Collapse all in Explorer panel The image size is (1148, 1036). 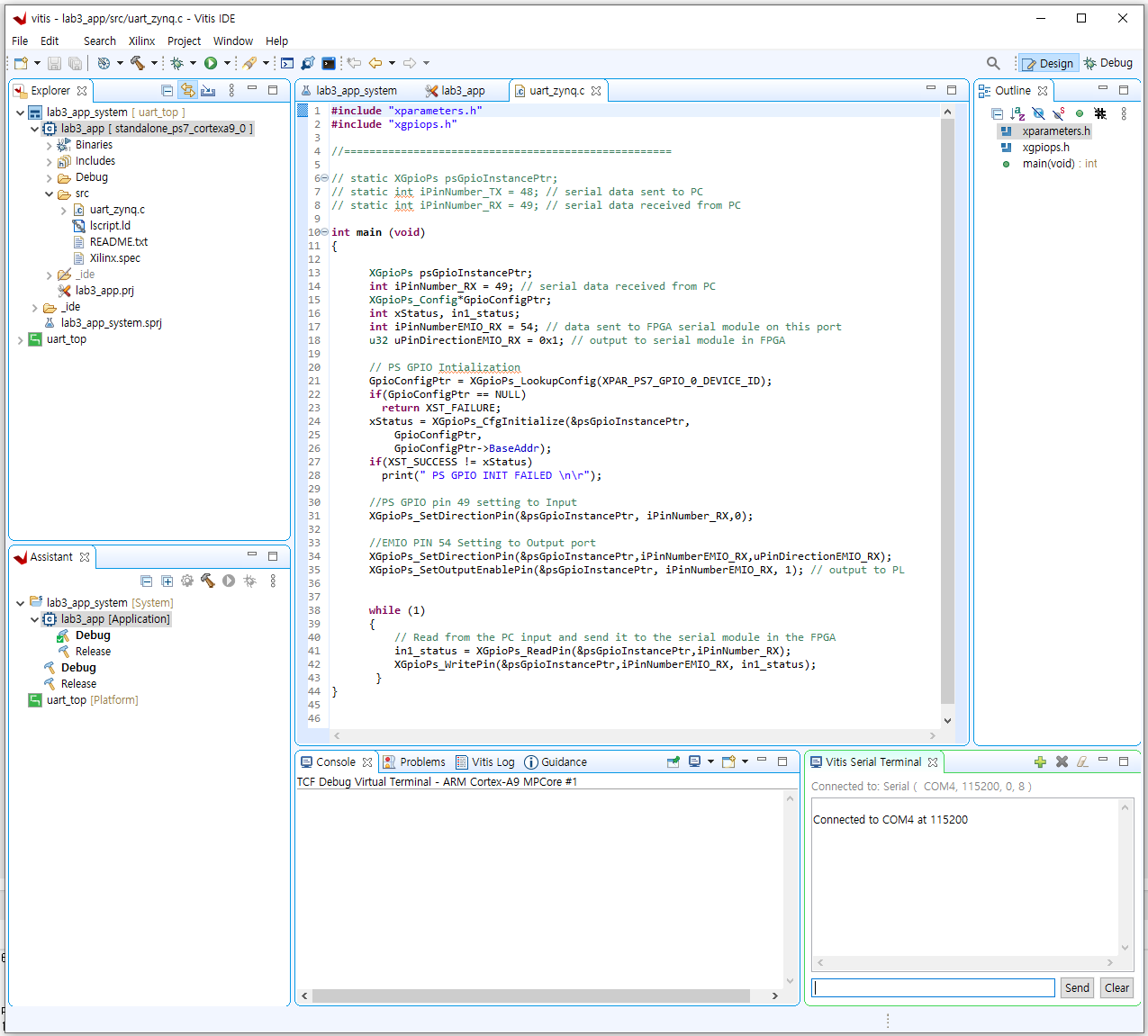167,90
